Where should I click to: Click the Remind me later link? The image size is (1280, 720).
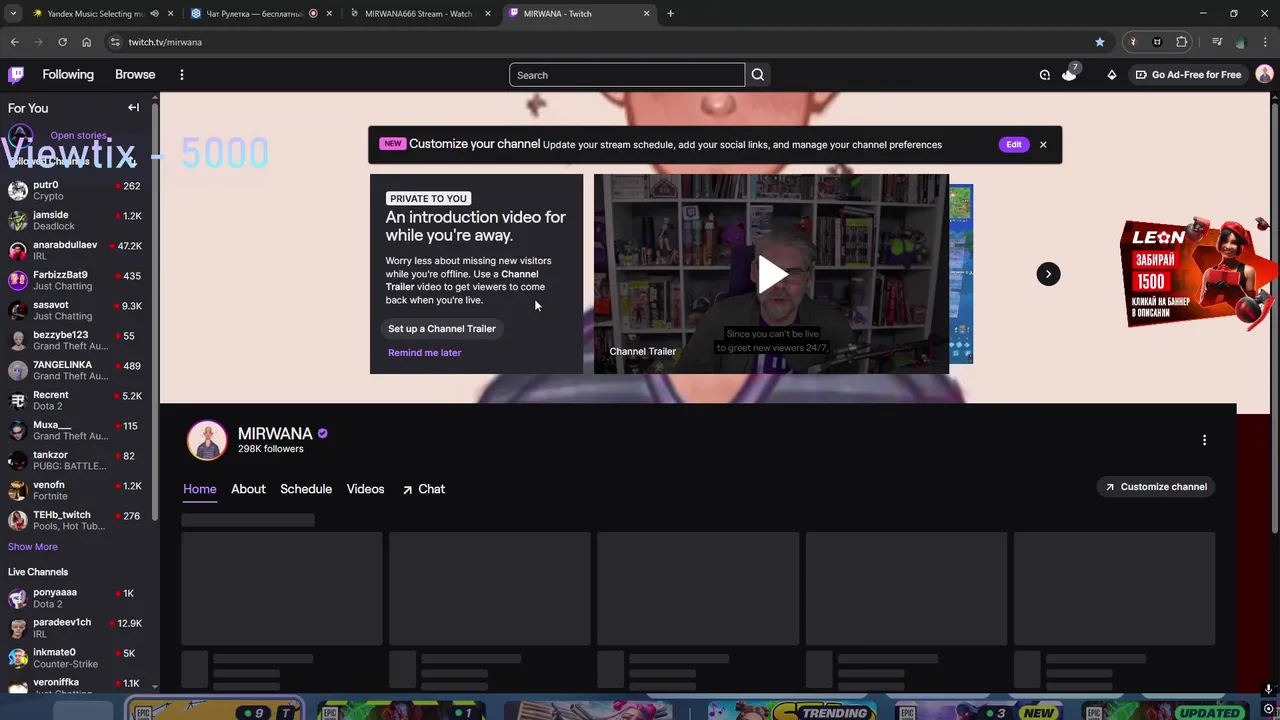(425, 352)
